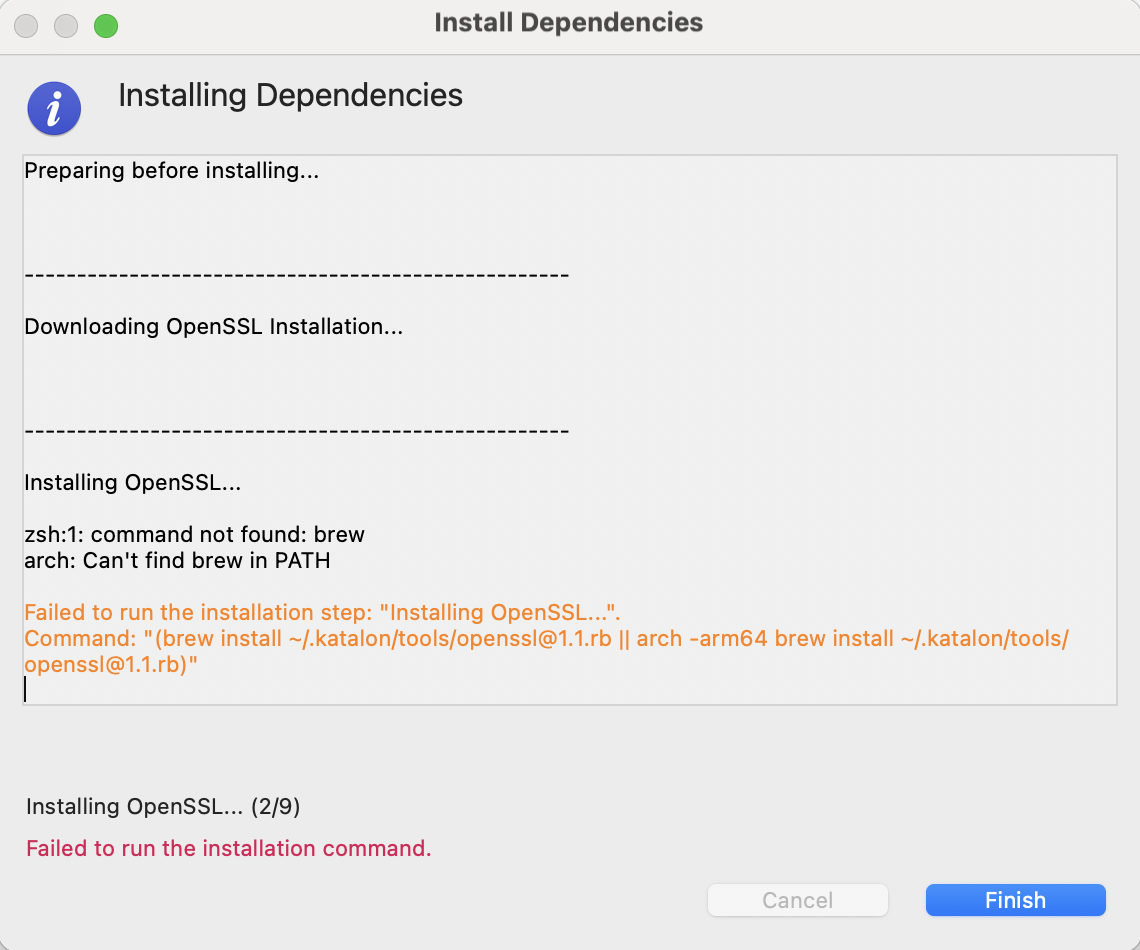Click the "Install Dependencies" window title
Viewport: 1140px width, 950px height.
(568, 23)
